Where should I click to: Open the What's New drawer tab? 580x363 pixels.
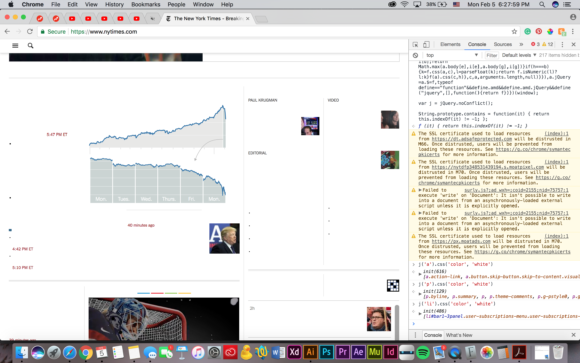click(x=459, y=335)
